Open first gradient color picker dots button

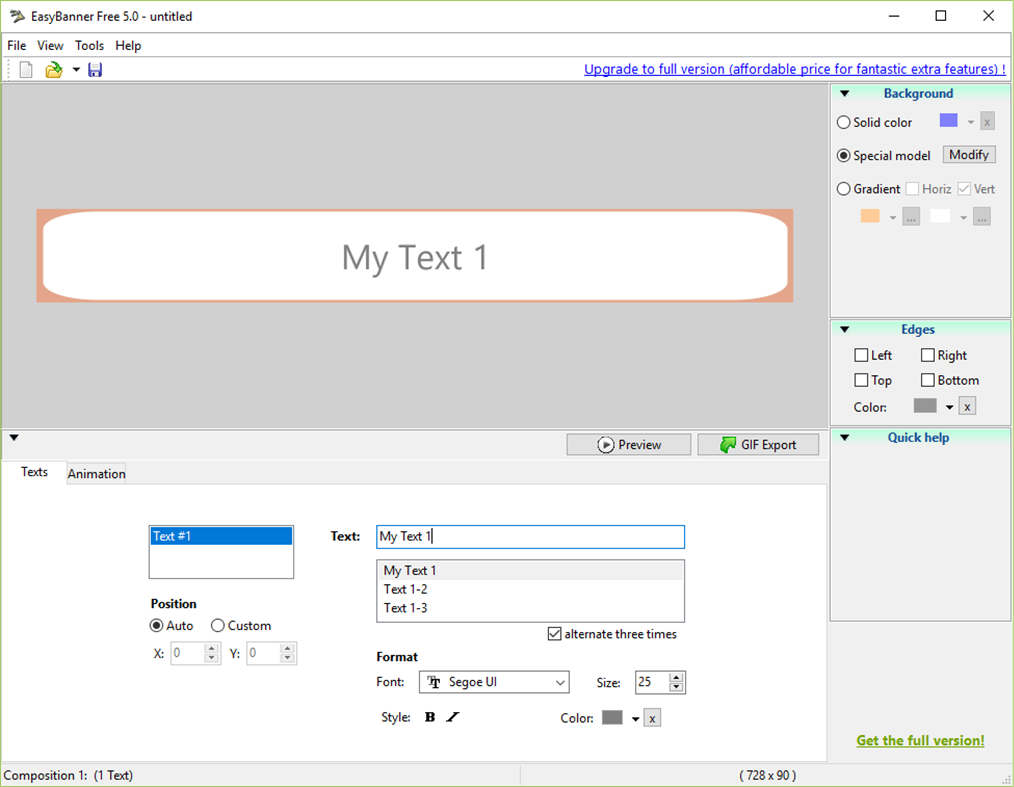point(911,217)
